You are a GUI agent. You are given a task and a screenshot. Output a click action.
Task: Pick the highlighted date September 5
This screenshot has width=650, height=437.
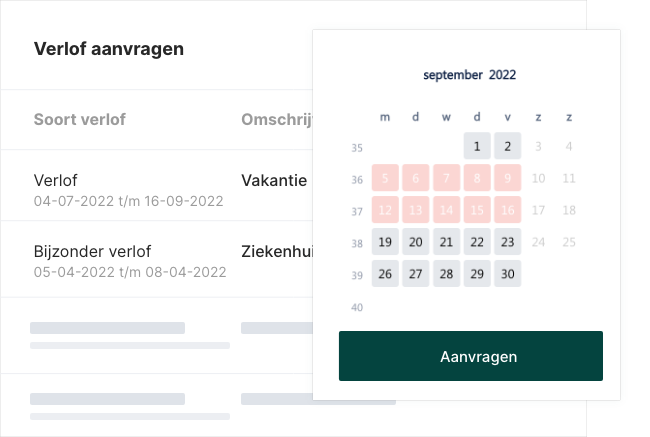[385, 179]
